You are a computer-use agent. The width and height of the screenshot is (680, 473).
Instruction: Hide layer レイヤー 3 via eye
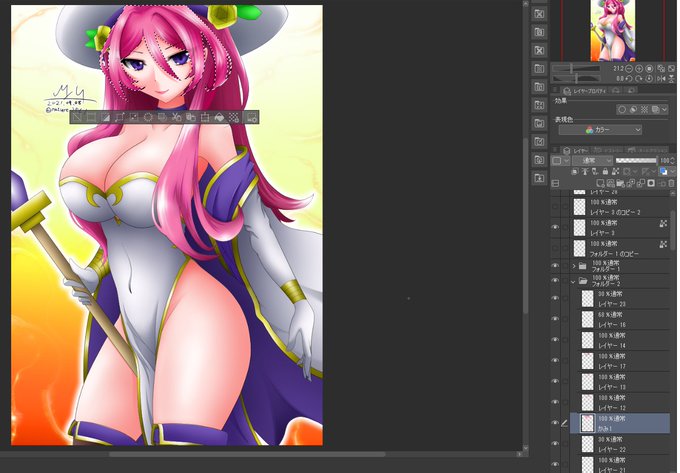point(555,227)
